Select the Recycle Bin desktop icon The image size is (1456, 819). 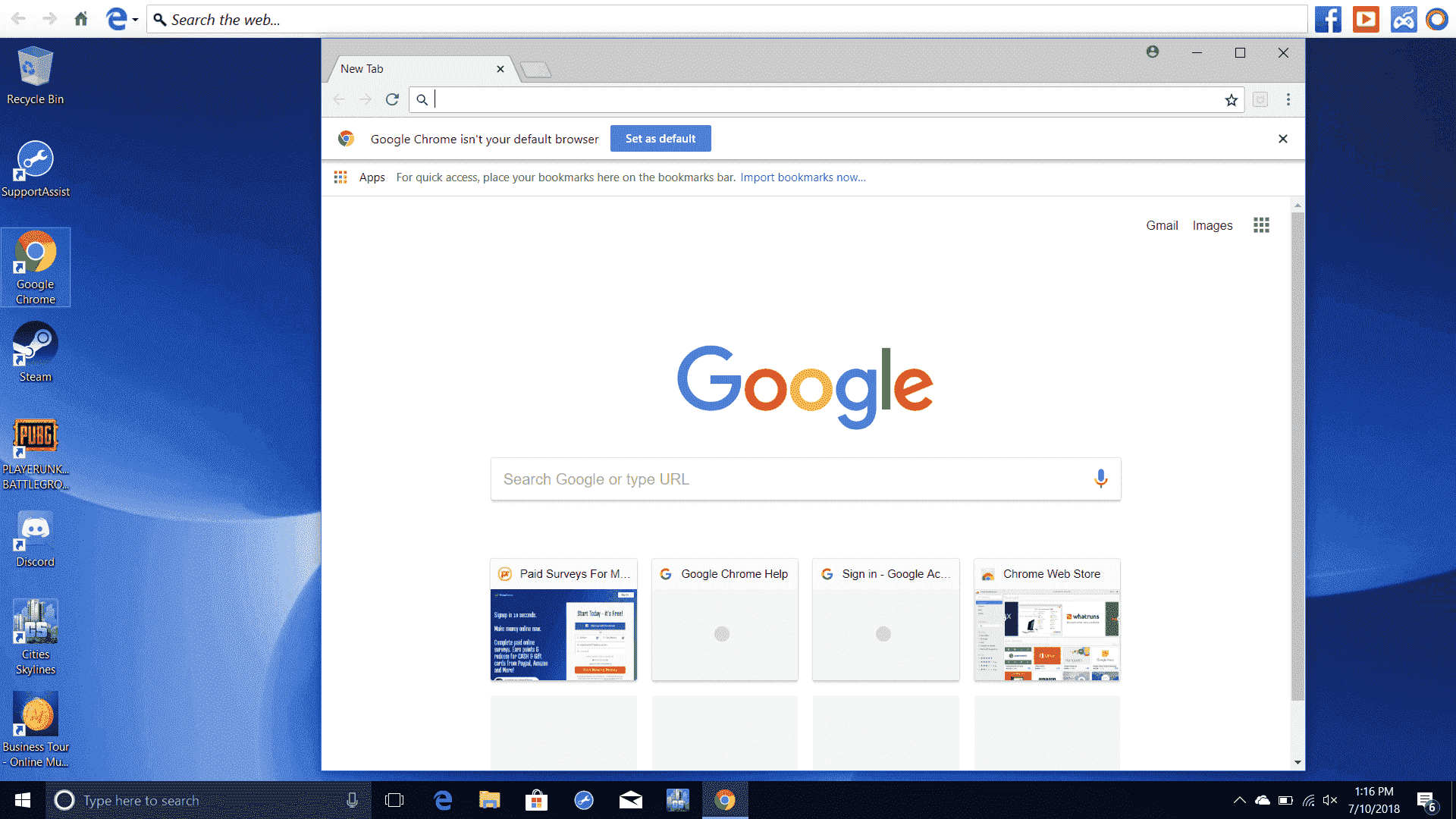point(35,75)
